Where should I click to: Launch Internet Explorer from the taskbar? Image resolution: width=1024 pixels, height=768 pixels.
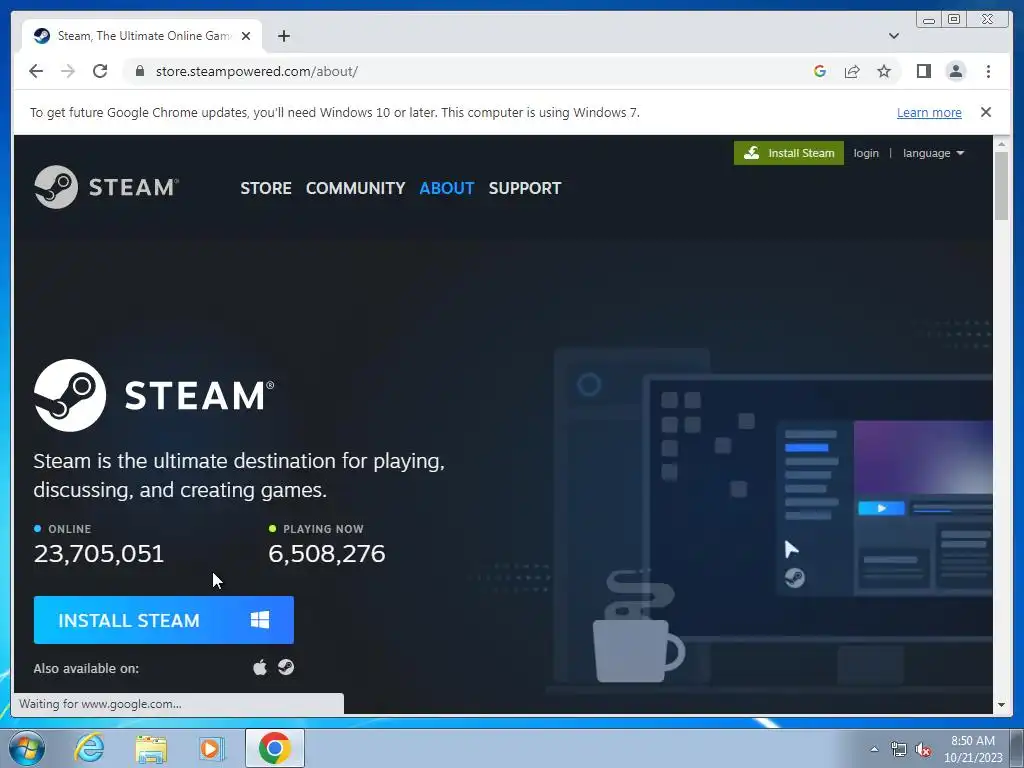[89, 748]
